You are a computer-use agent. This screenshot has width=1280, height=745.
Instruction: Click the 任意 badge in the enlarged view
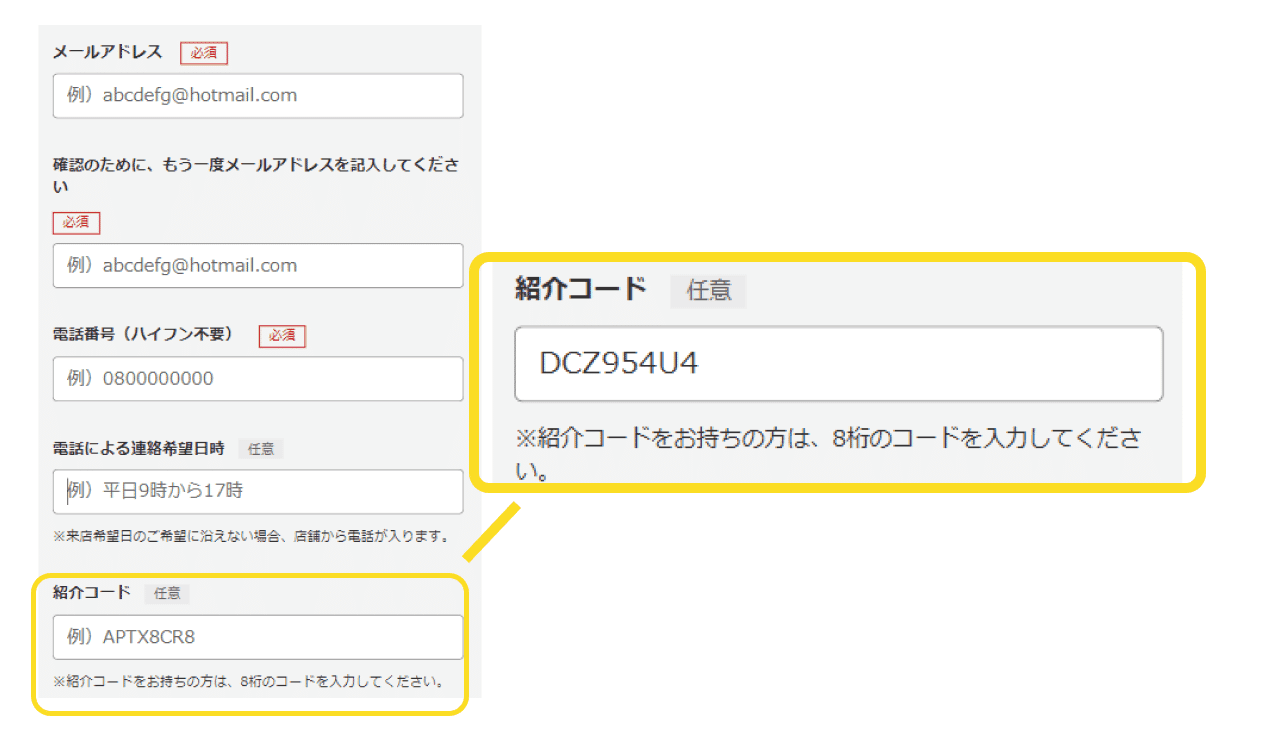[708, 291]
